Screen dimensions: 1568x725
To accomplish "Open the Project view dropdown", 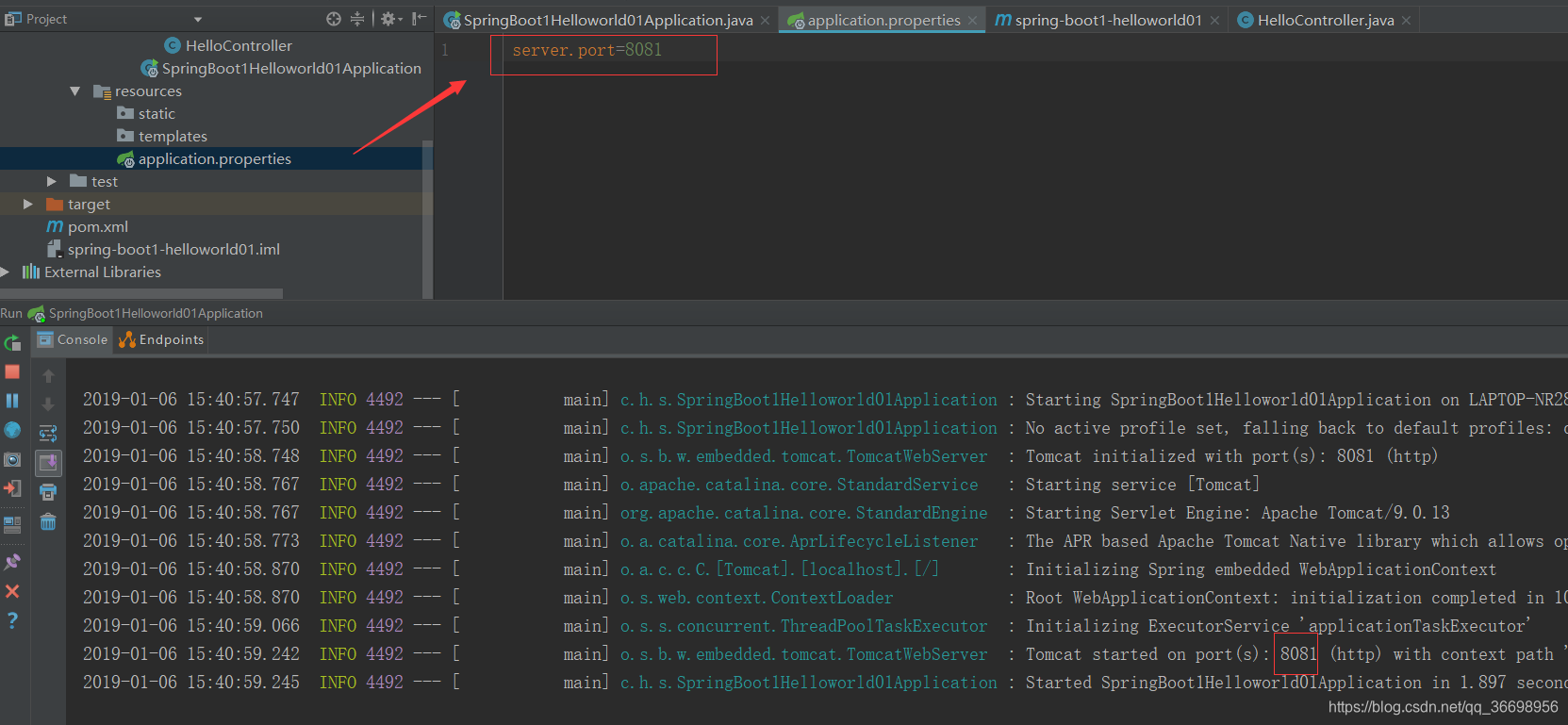I will pyautogui.click(x=198, y=19).
